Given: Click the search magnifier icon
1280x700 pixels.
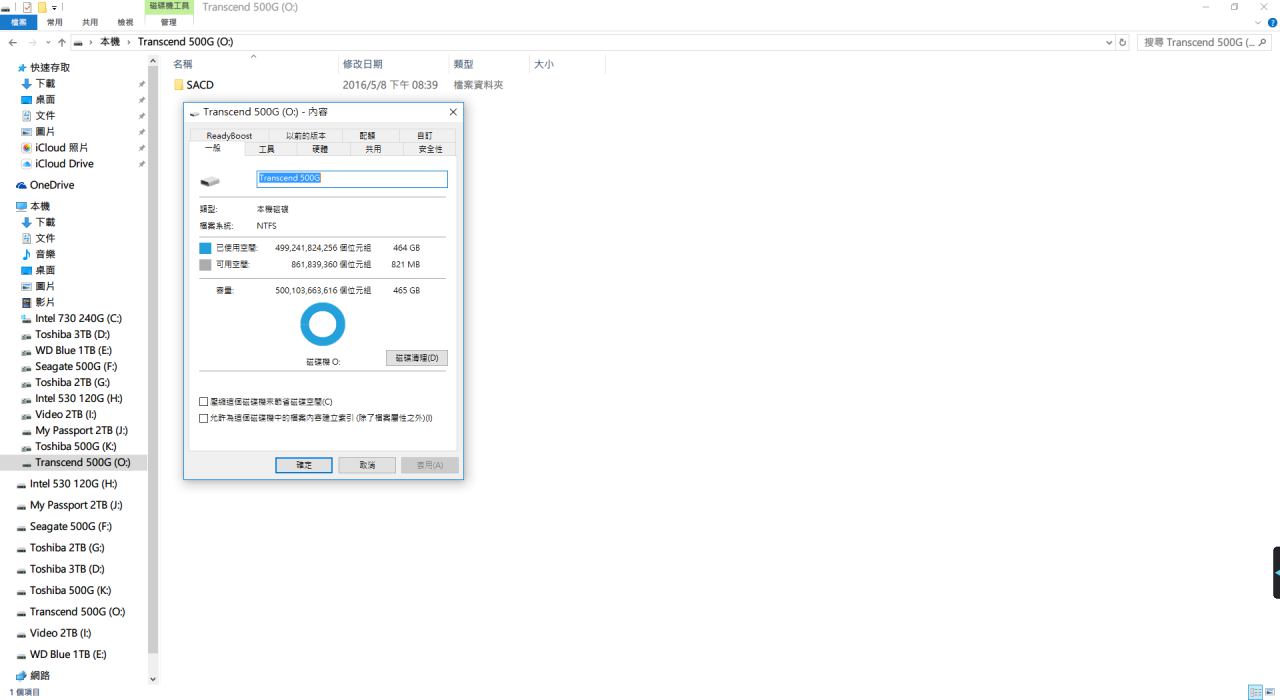Looking at the screenshot, I should tap(1264, 42).
